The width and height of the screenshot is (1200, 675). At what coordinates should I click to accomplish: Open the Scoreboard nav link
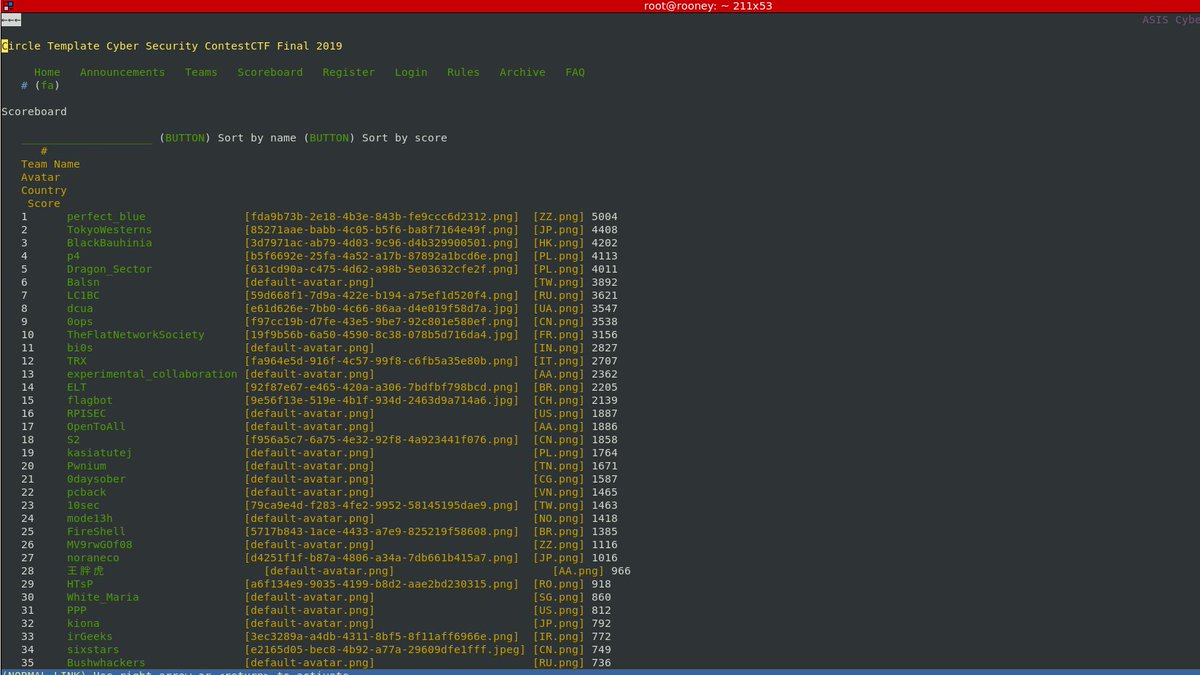click(x=270, y=72)
